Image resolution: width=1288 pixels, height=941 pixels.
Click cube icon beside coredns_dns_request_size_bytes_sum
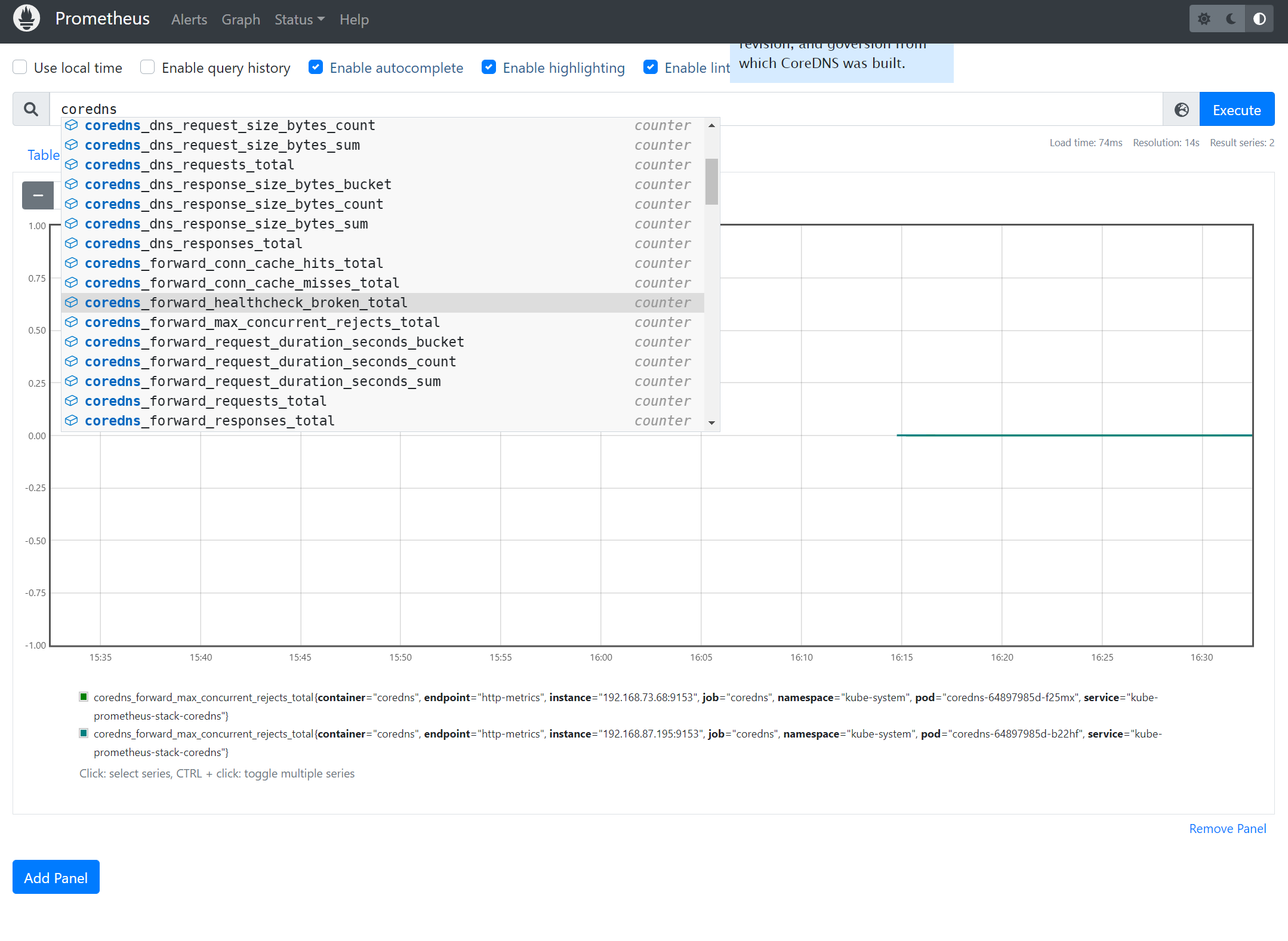pyautogui.click(x=72, y=144)
